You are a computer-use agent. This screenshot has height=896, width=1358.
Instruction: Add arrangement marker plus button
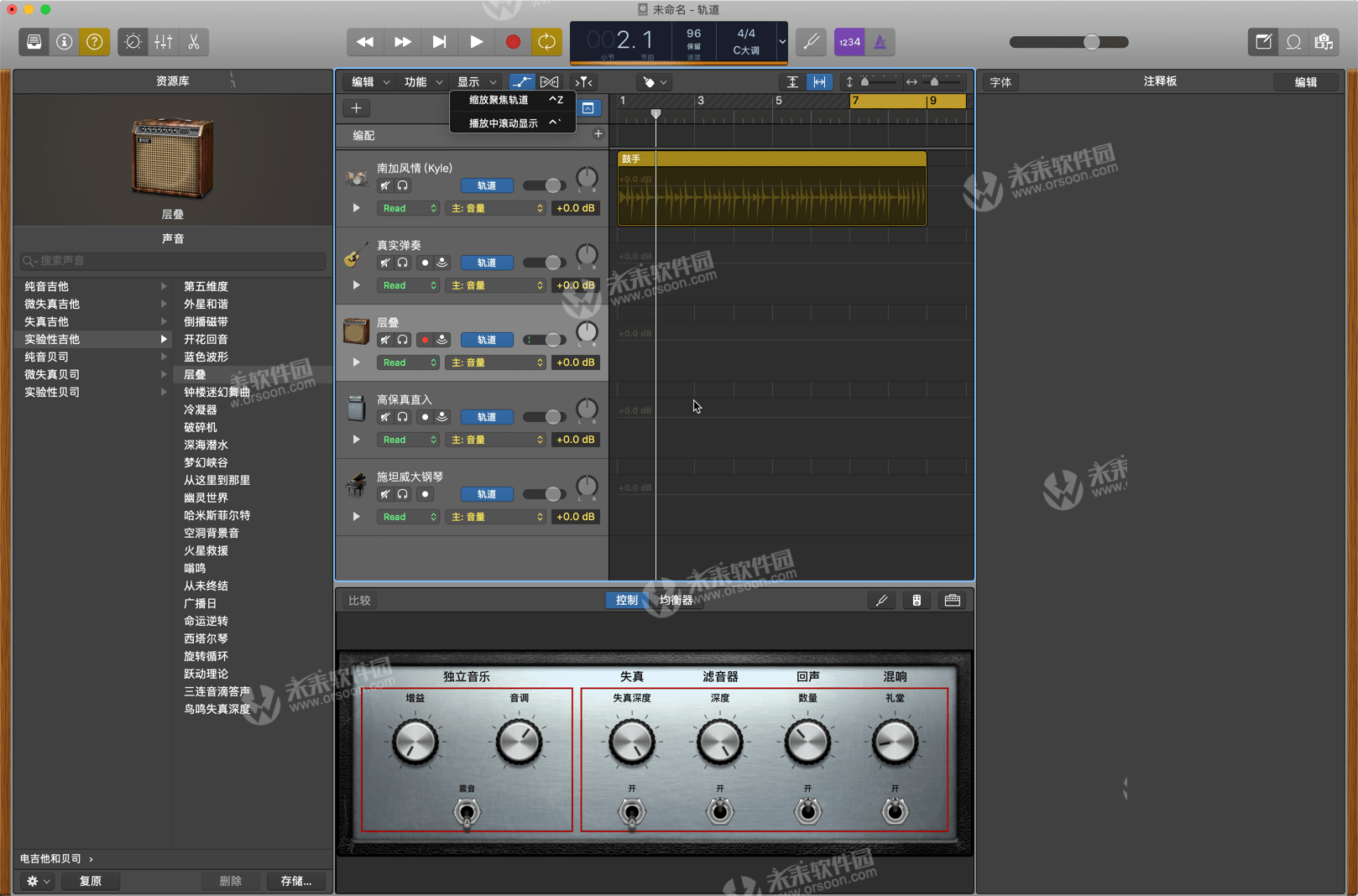(598, 134)
